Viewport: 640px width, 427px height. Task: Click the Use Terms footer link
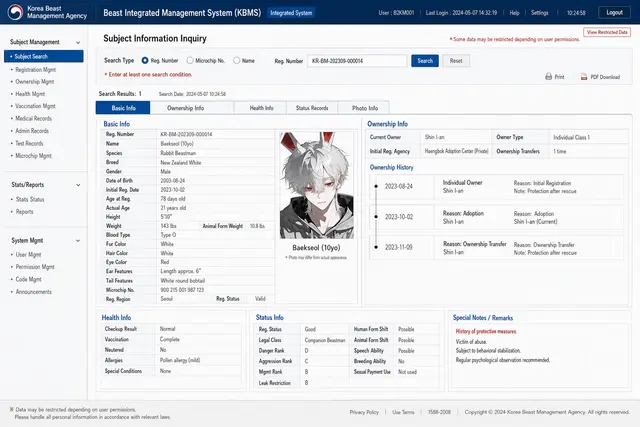[403, 412]
